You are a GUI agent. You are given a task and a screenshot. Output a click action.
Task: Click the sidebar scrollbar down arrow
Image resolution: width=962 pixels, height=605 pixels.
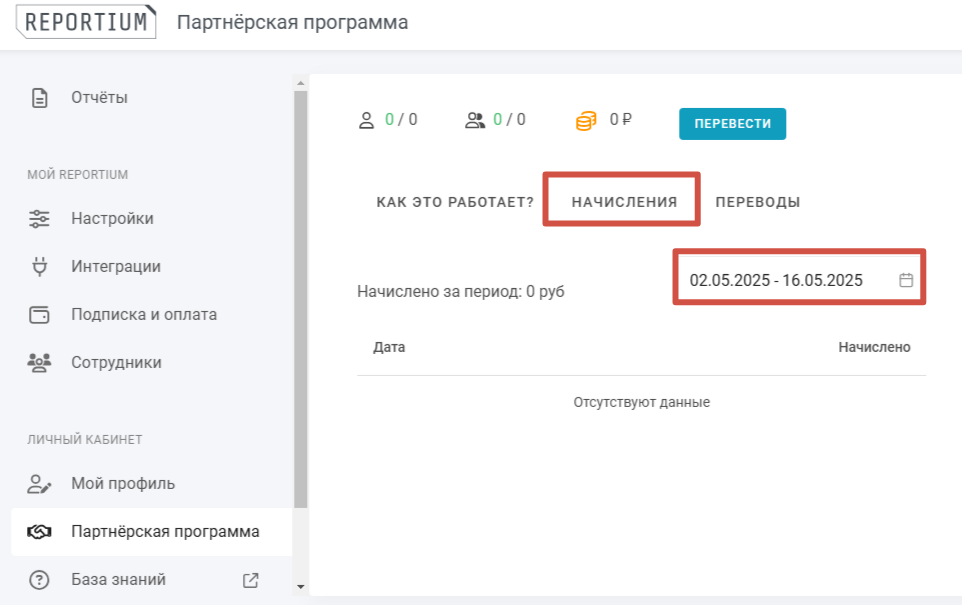[x=300, y=586]
